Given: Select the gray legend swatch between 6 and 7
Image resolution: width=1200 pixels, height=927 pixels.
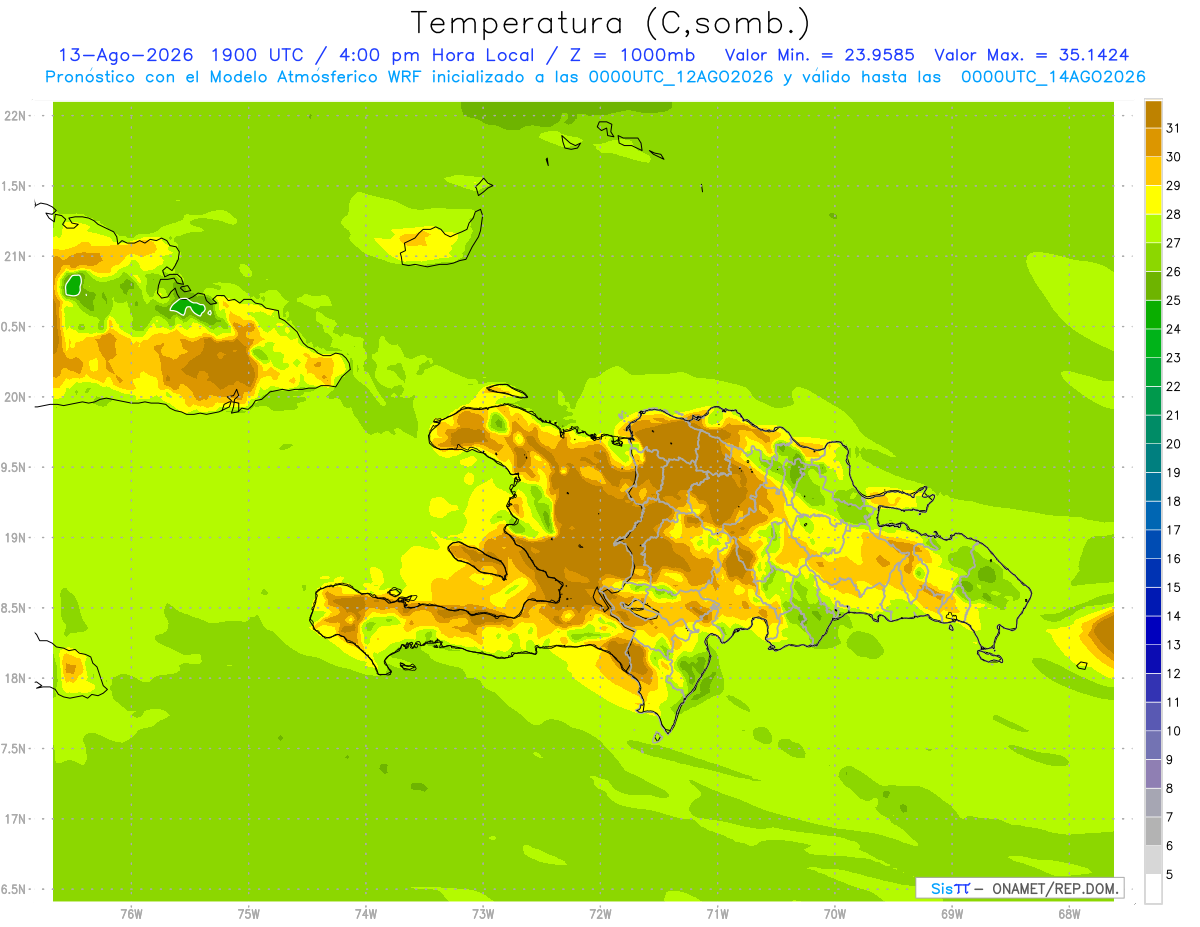Looking at the screenshot, I should tap(1153, 831).
